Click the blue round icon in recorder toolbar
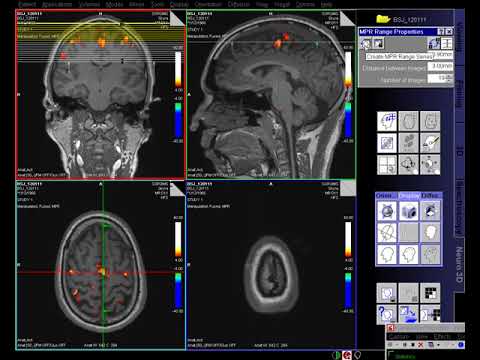The width and height of the screenshot is (480, 360). (x=461, y=345)
